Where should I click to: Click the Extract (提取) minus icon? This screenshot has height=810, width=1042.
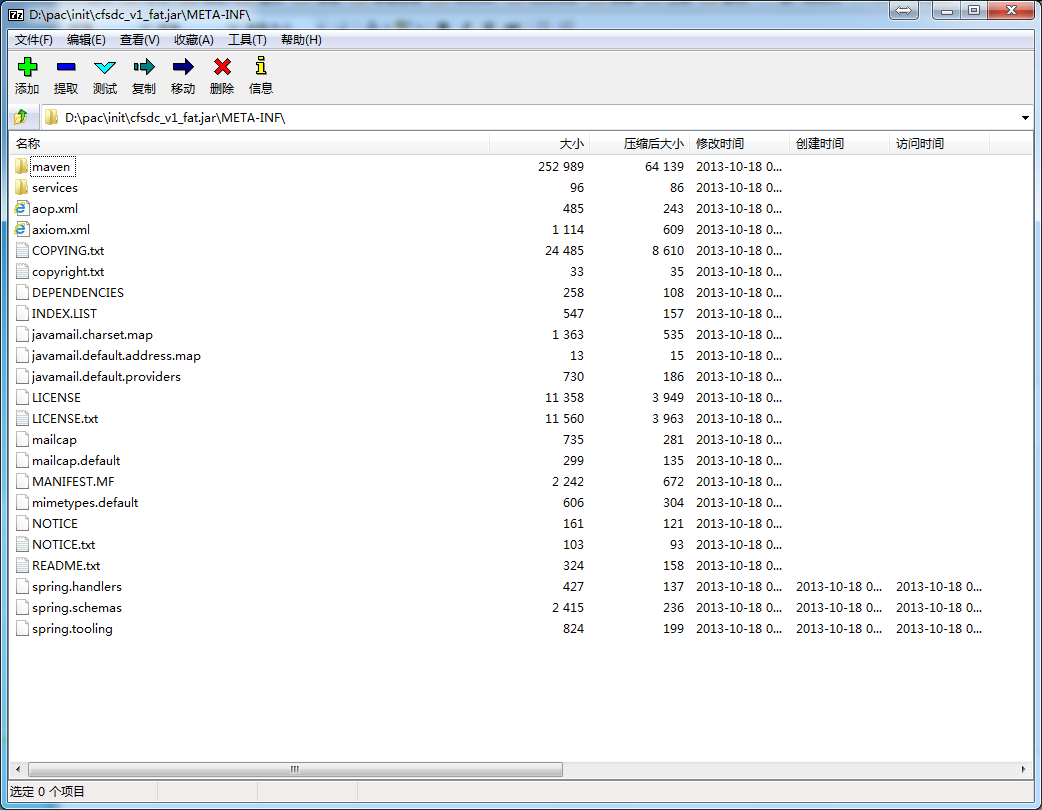tap(66, 66)
